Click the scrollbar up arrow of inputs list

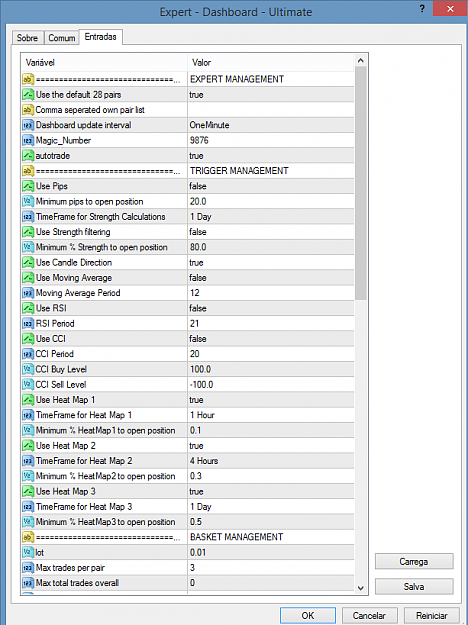coord(361,61)
